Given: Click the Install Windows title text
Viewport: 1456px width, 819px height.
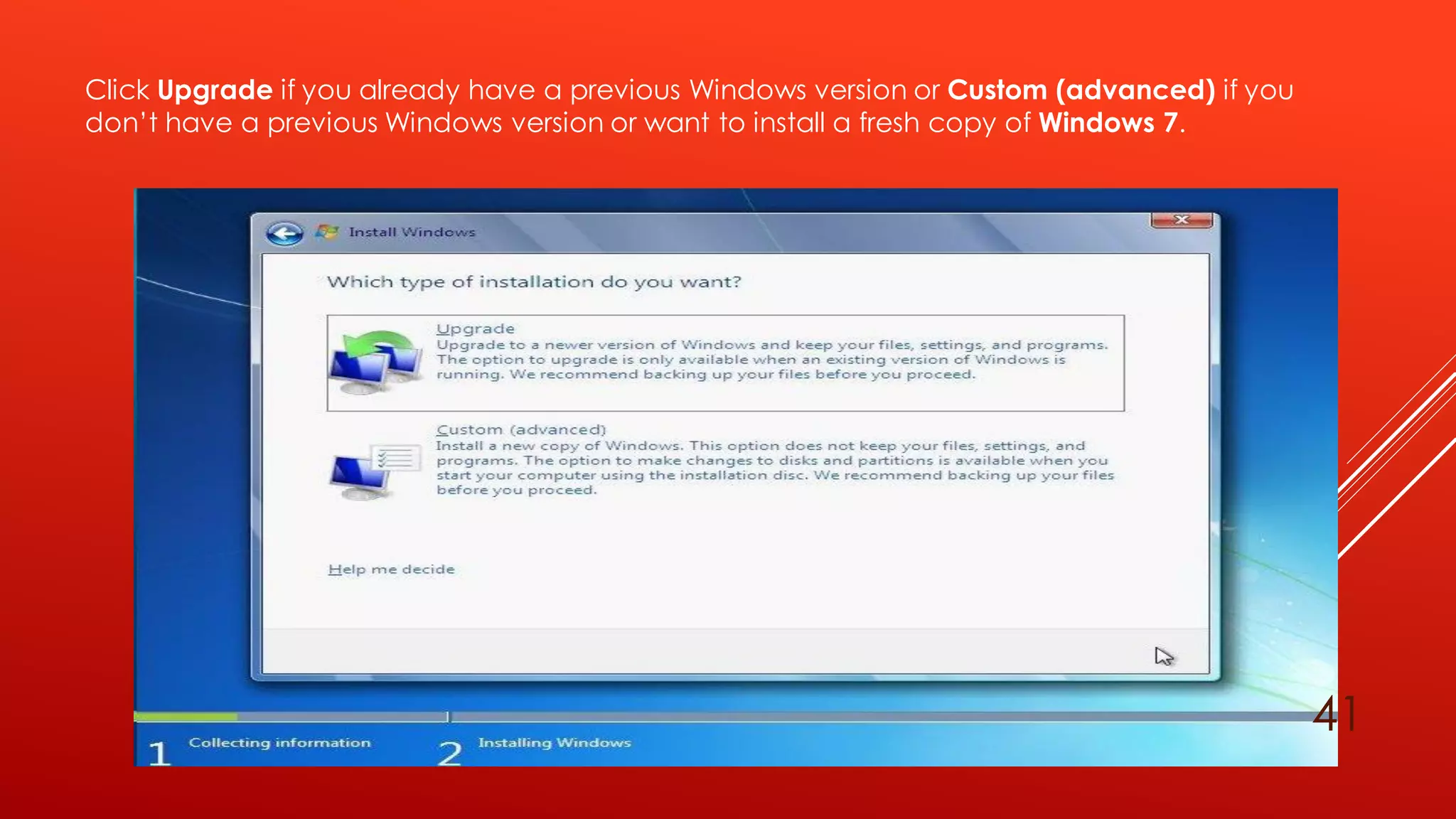Looking at the screenshot, I should pos(412,232).
